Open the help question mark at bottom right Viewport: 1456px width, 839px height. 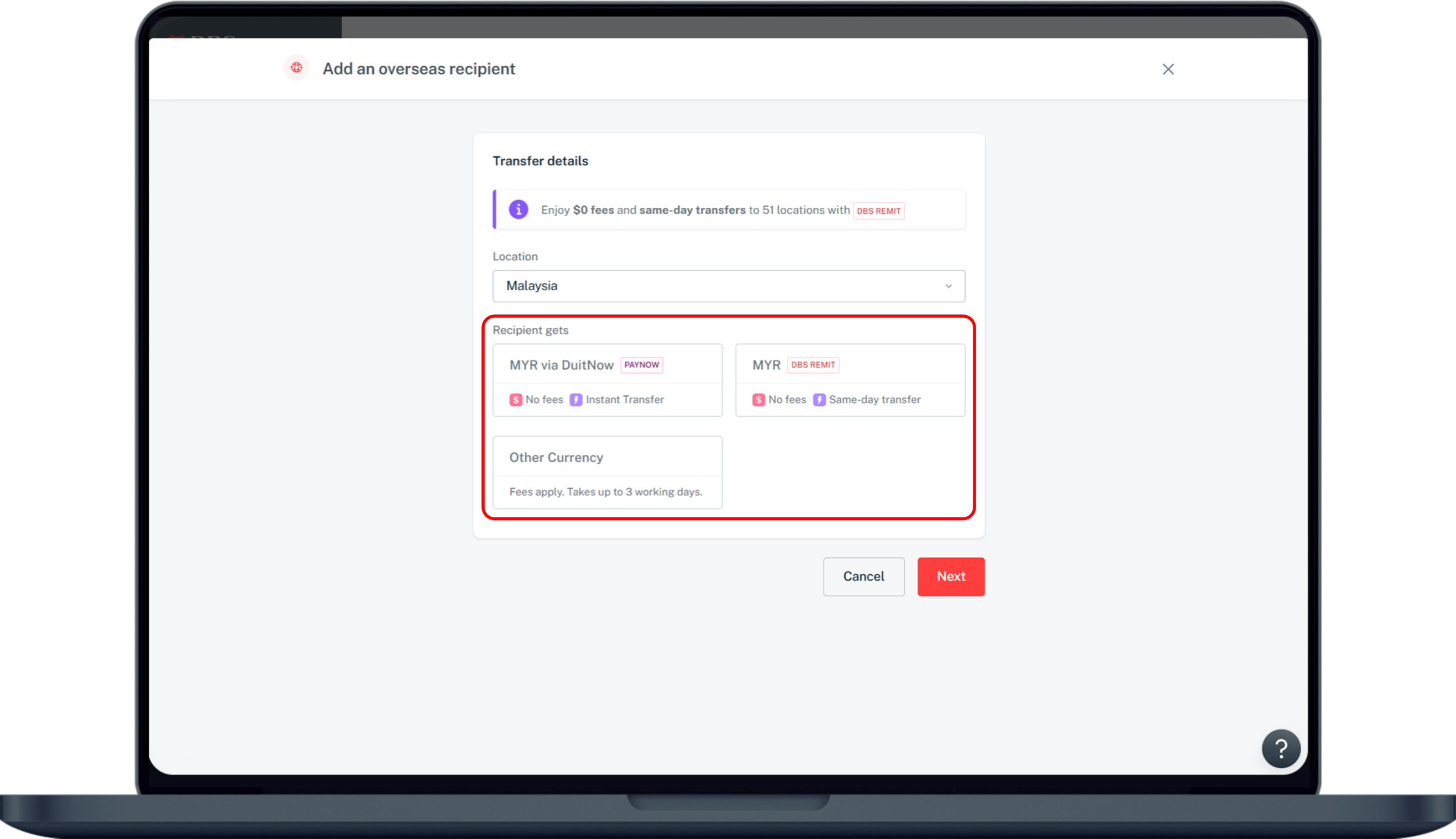click(1281, 748)
